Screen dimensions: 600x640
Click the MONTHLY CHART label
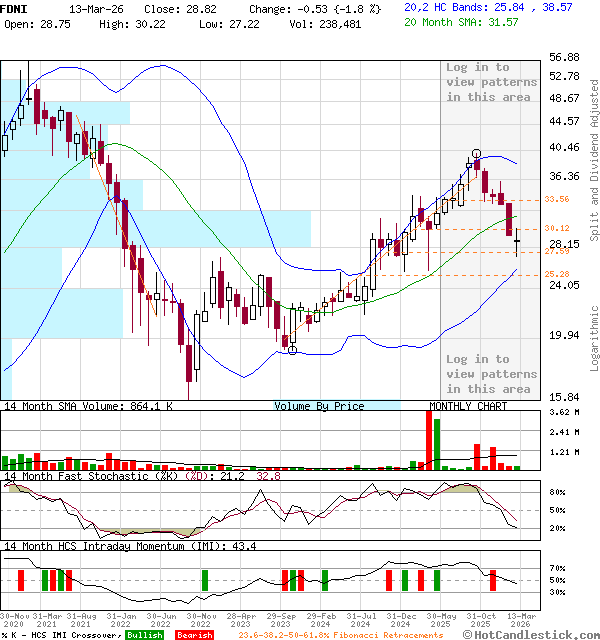pos(468,406)
